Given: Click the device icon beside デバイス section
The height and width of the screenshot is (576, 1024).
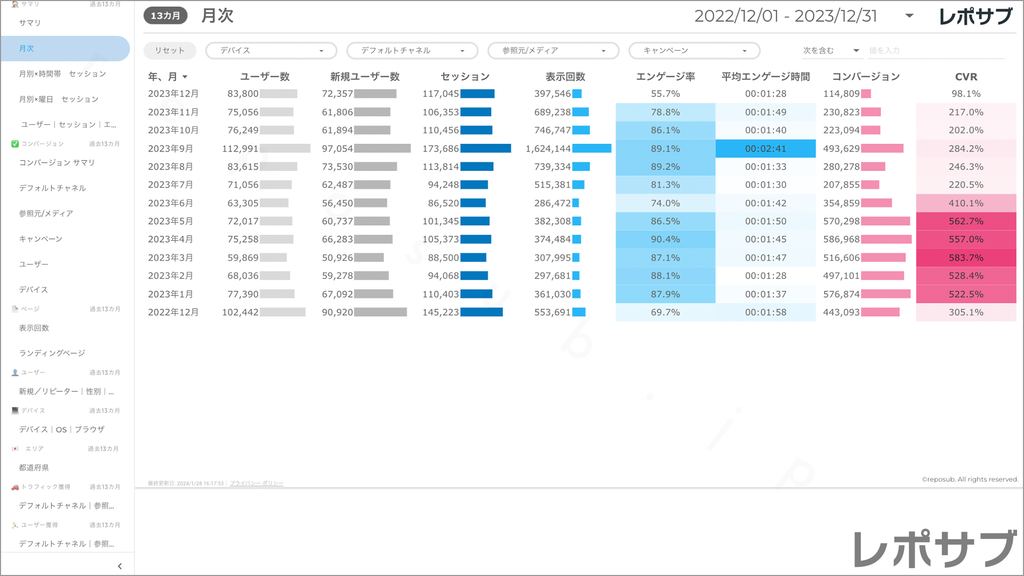Looking at the screenshot, I should 14,411.
